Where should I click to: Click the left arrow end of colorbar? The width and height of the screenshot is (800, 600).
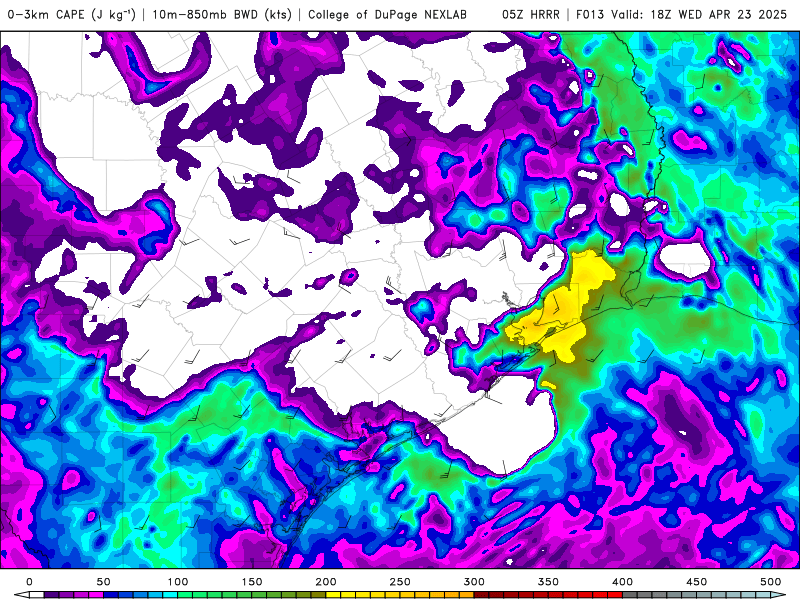[x=21, y=595]
